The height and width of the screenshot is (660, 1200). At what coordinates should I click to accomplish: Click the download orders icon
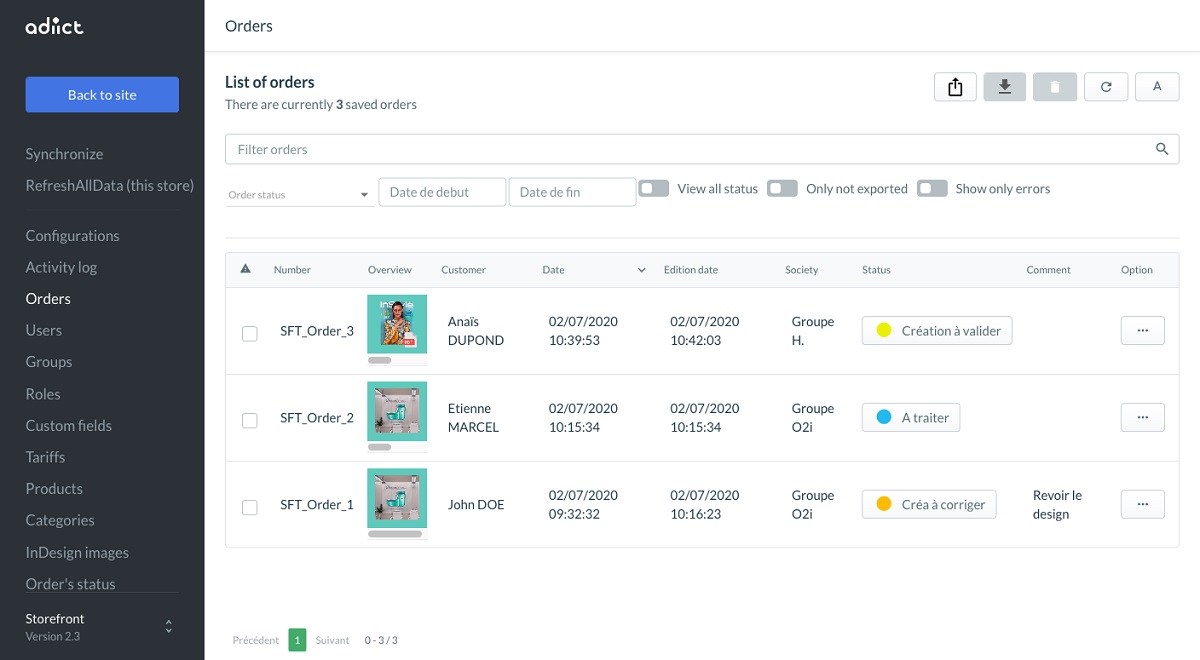[x=1005, y=87]
